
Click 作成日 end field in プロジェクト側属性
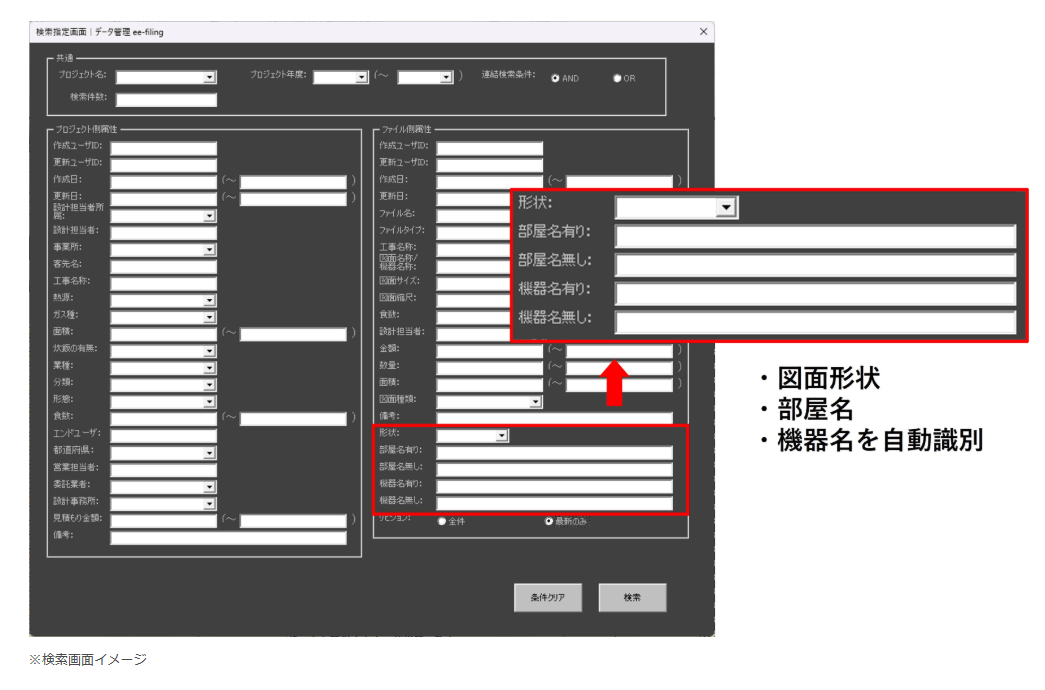click(x=293, y=182)
